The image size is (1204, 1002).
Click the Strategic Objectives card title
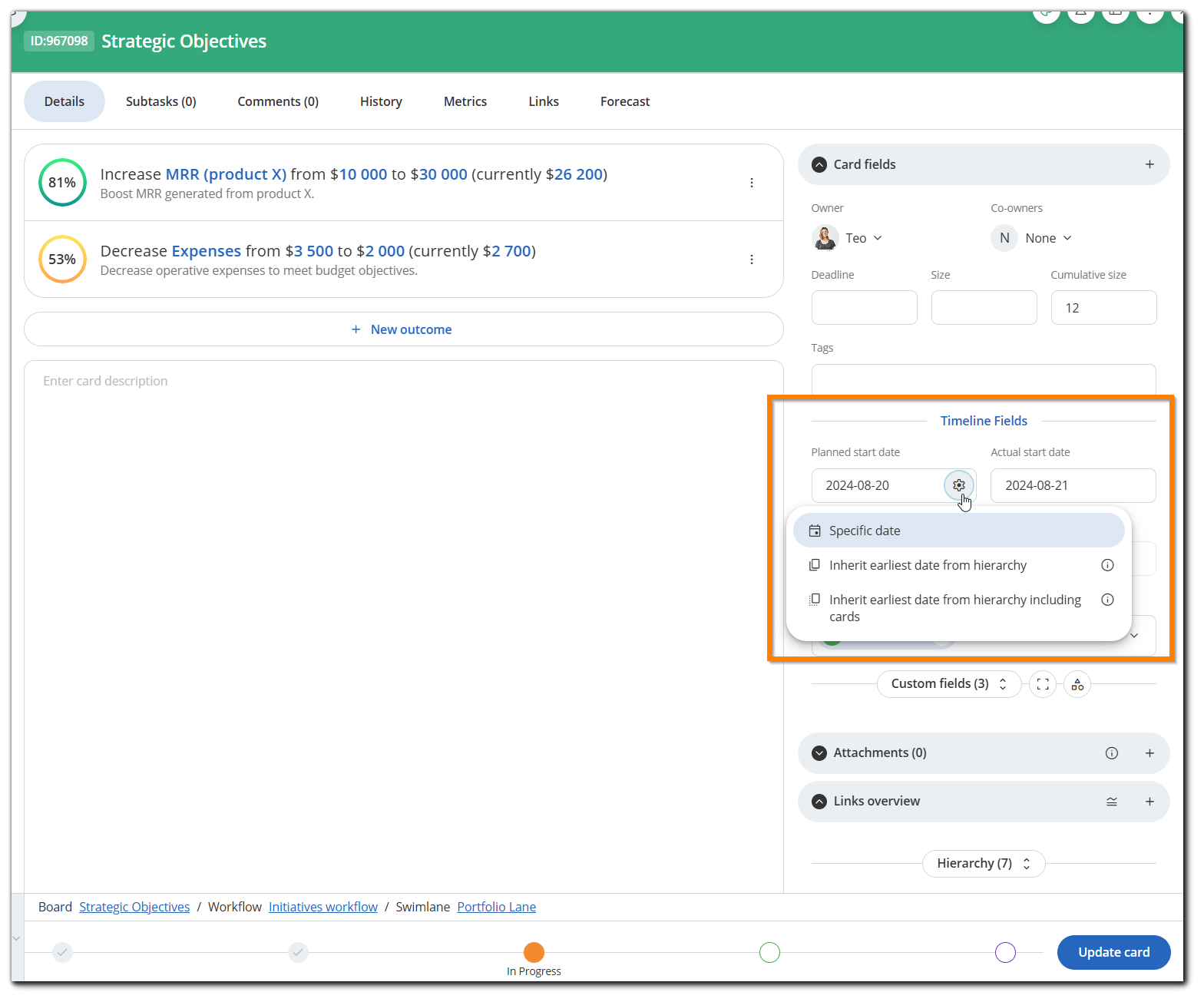click(x=184, y=41)
